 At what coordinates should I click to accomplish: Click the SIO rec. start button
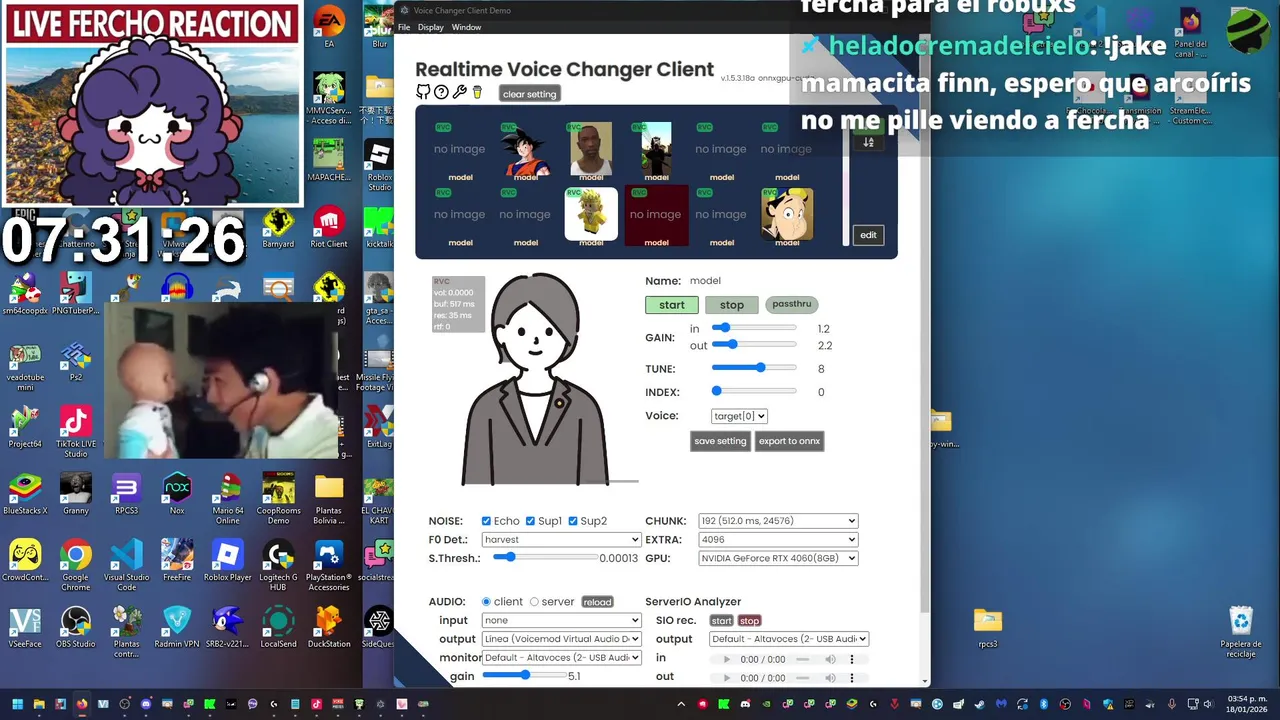721,621
